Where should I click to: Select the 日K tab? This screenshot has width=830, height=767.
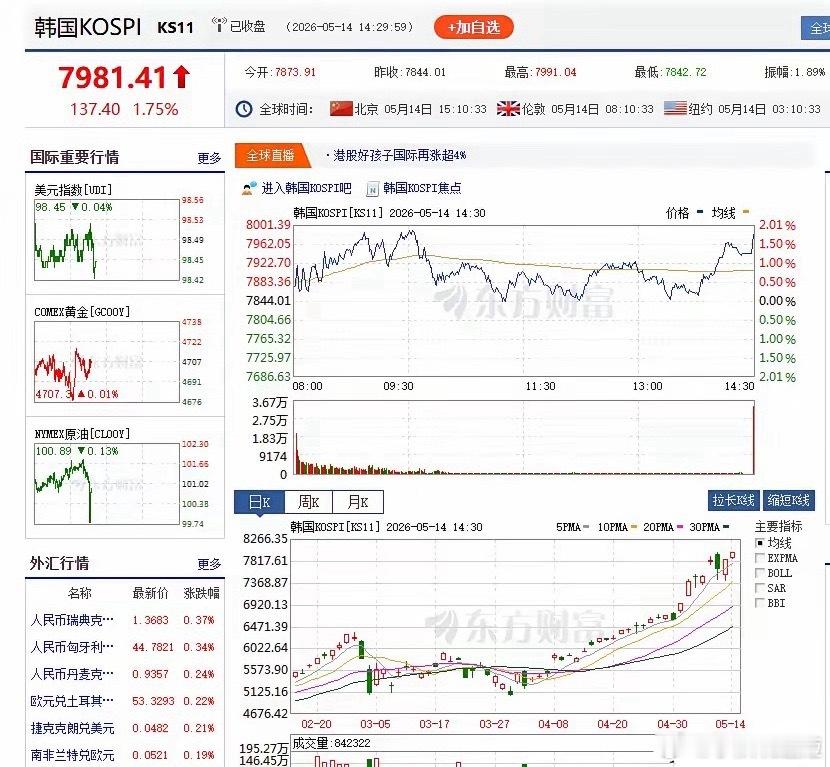(259, 502)
